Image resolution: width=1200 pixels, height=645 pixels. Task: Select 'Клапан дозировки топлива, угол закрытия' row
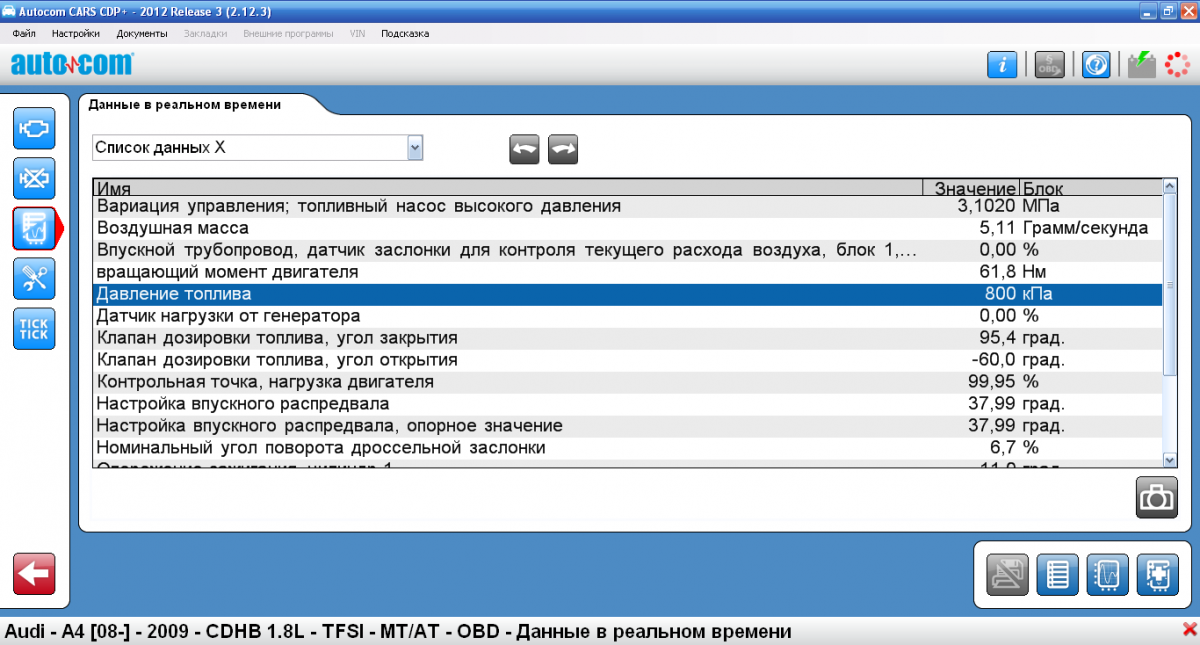[x=627, y=338]
